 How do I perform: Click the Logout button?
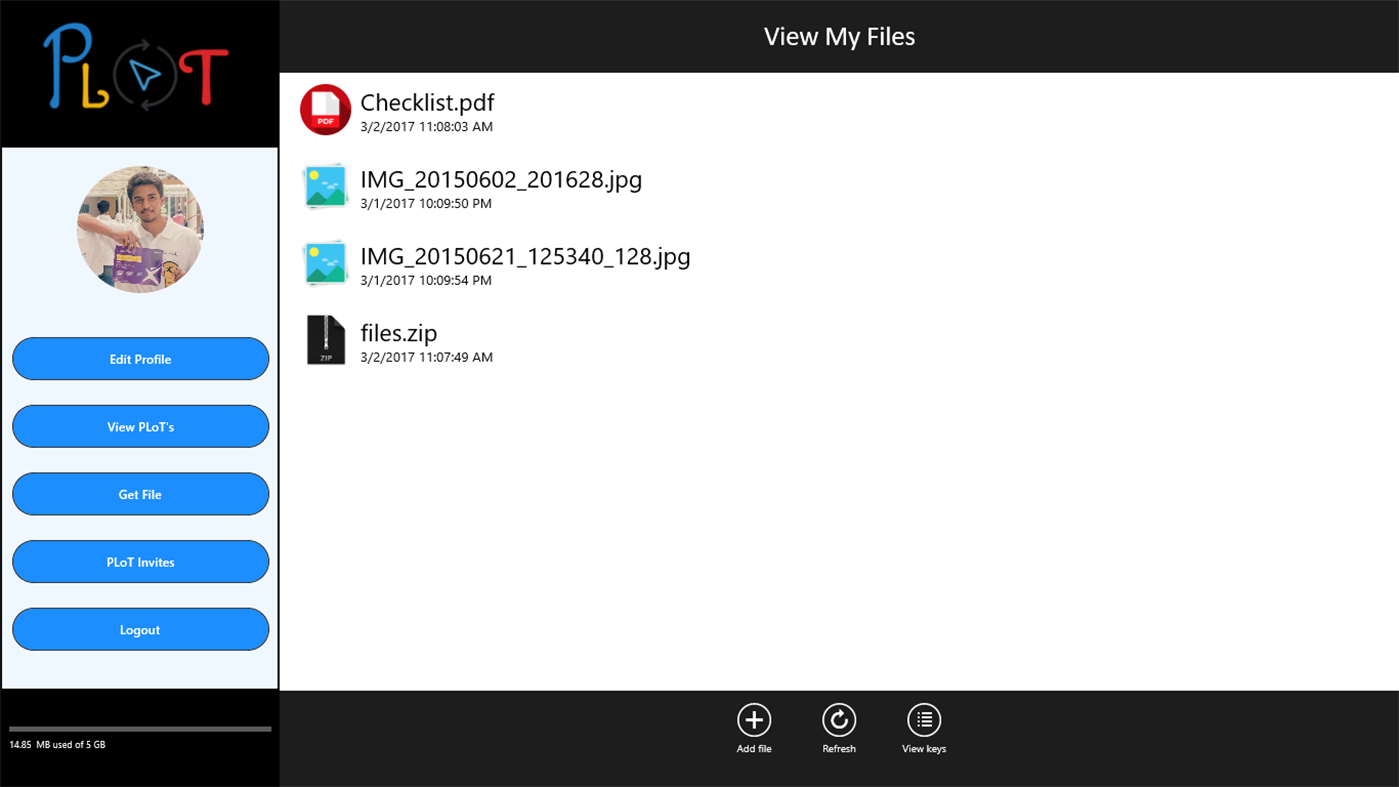(x=140, y=630)
